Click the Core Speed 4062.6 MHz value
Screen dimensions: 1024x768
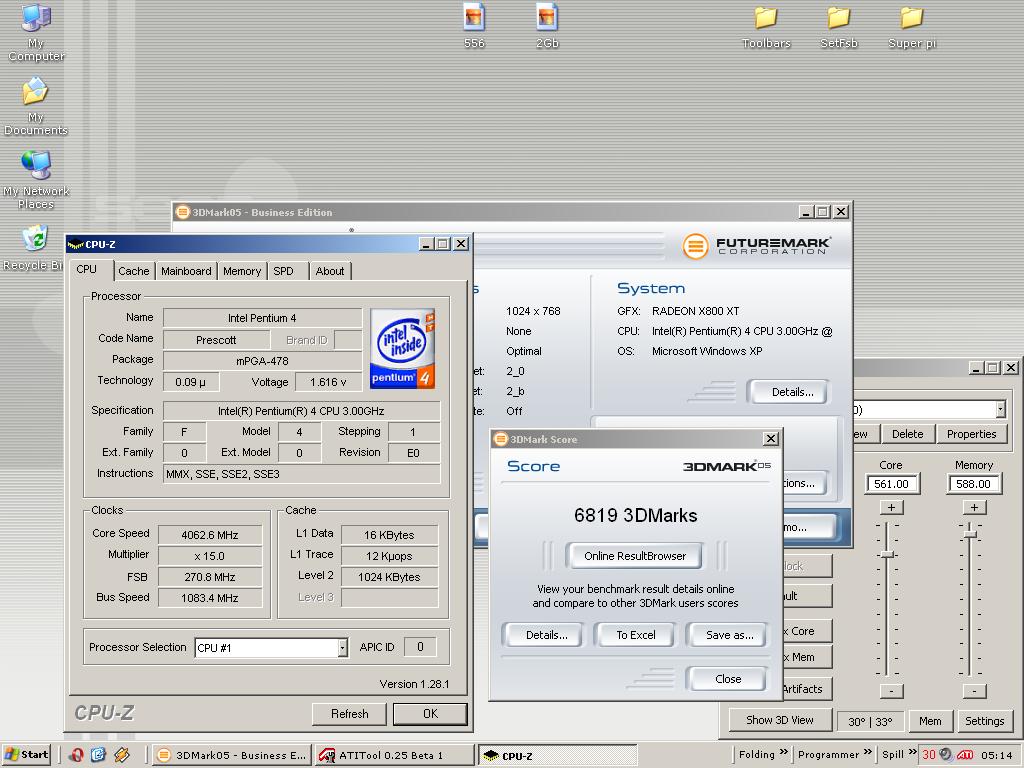click(x=210, y=535)
